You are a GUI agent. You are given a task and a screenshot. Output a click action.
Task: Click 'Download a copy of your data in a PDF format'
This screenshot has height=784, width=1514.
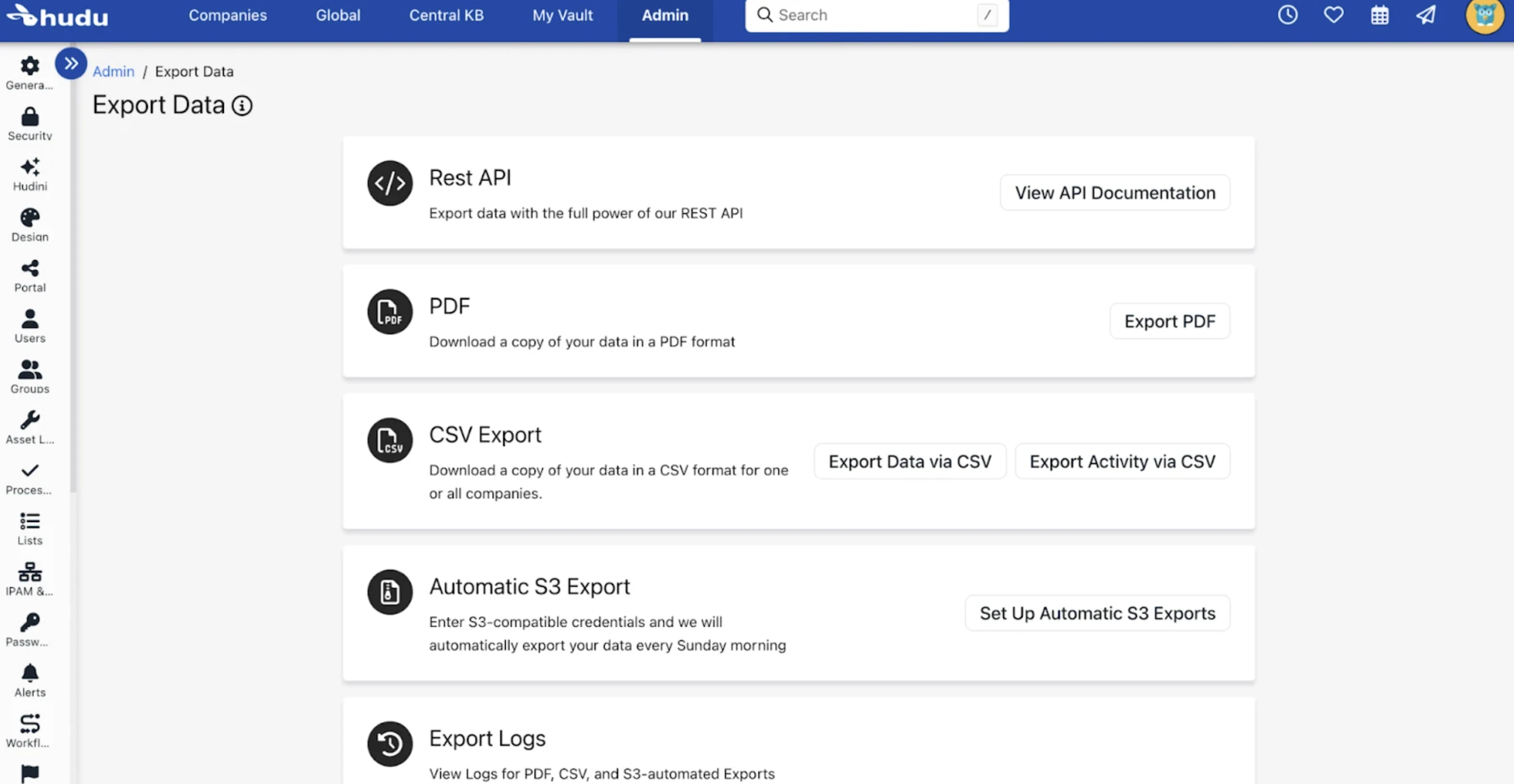coord(582,342)
